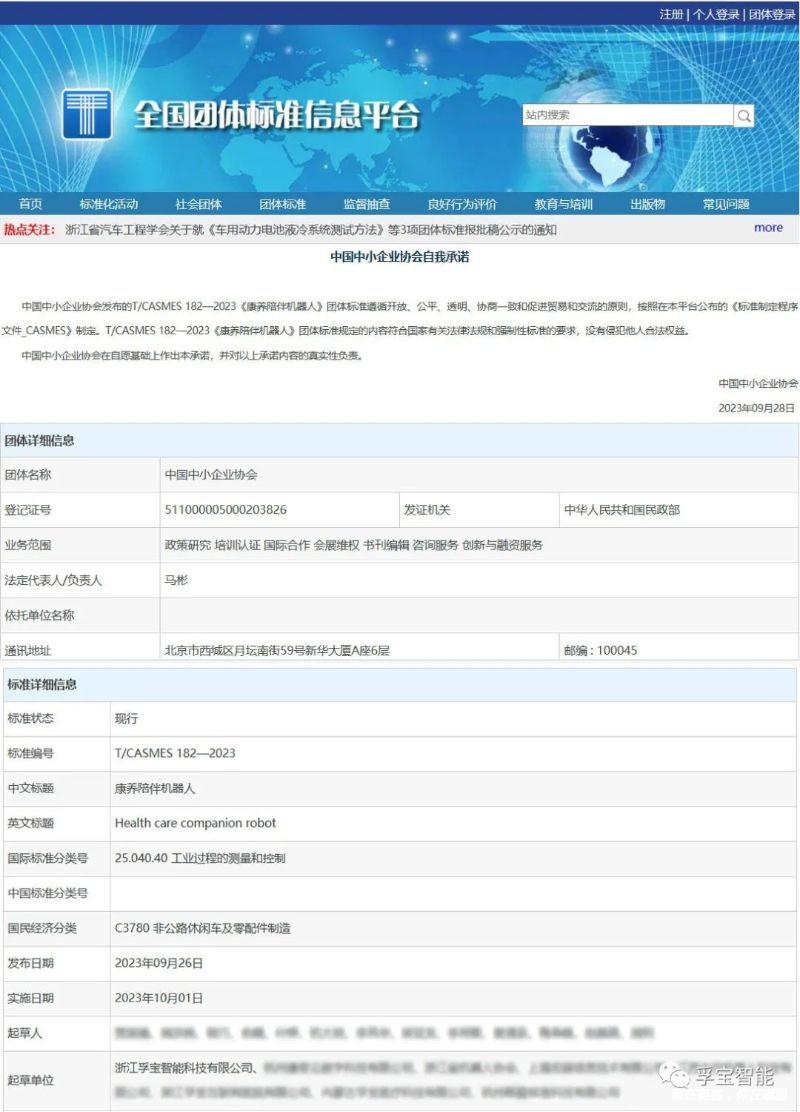The image size is (800, 1112).
Task: Click the address 北京市西城区月坛南街59号新华大厦A座6层
Action: [277, 650]
